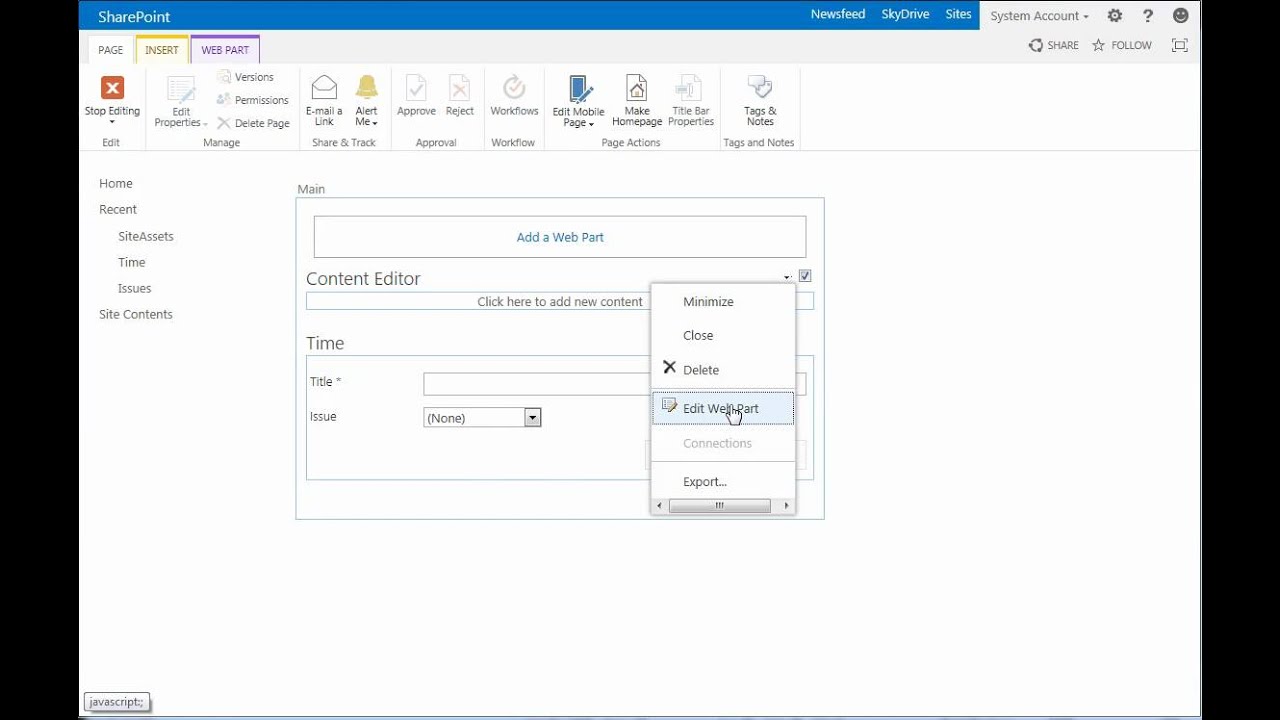Toggle the focus on content icon
Screen dimensions: 1280x720
pos(1180,45)
